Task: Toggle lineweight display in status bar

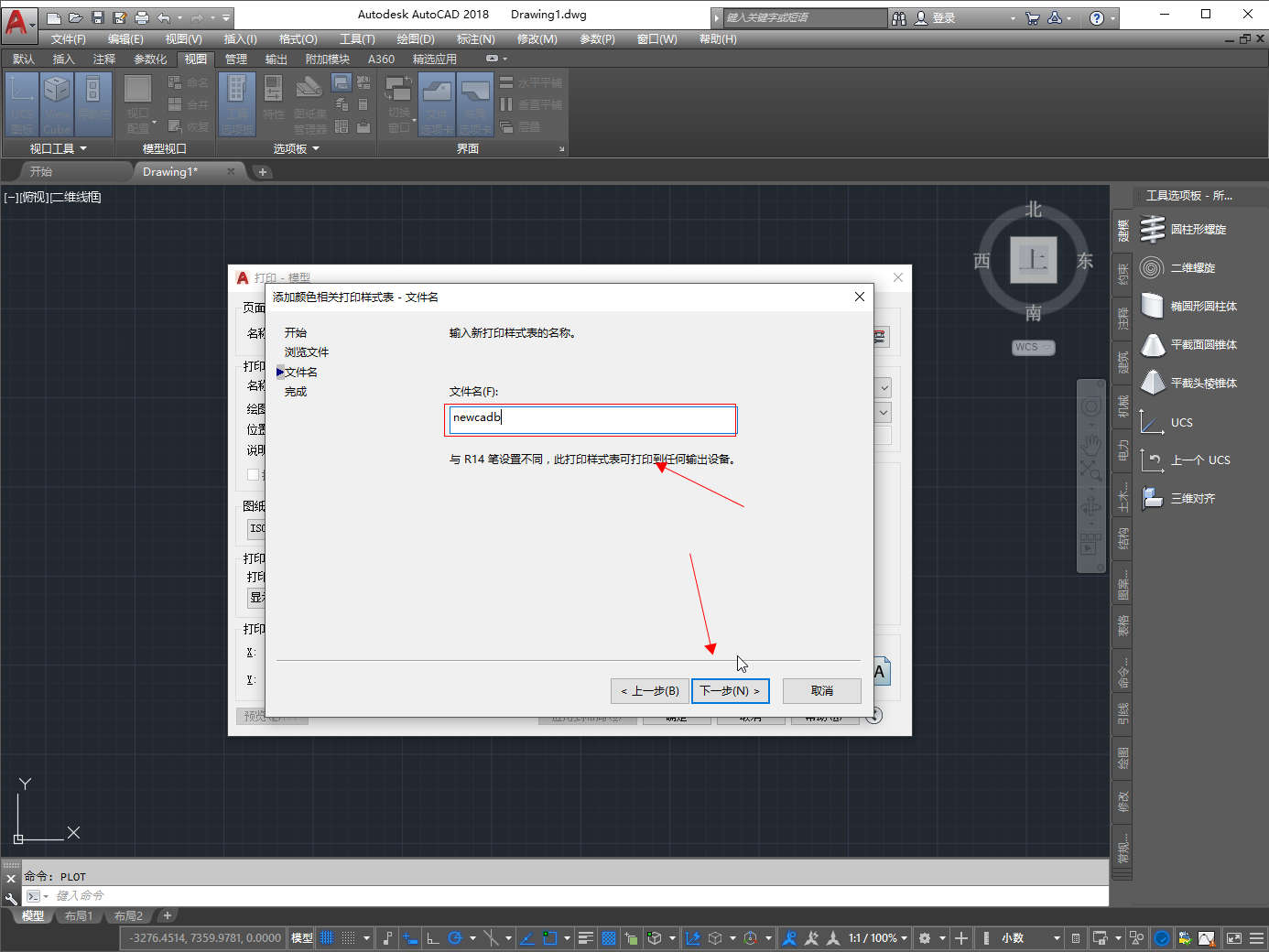Action: click(x=586, y=938)
